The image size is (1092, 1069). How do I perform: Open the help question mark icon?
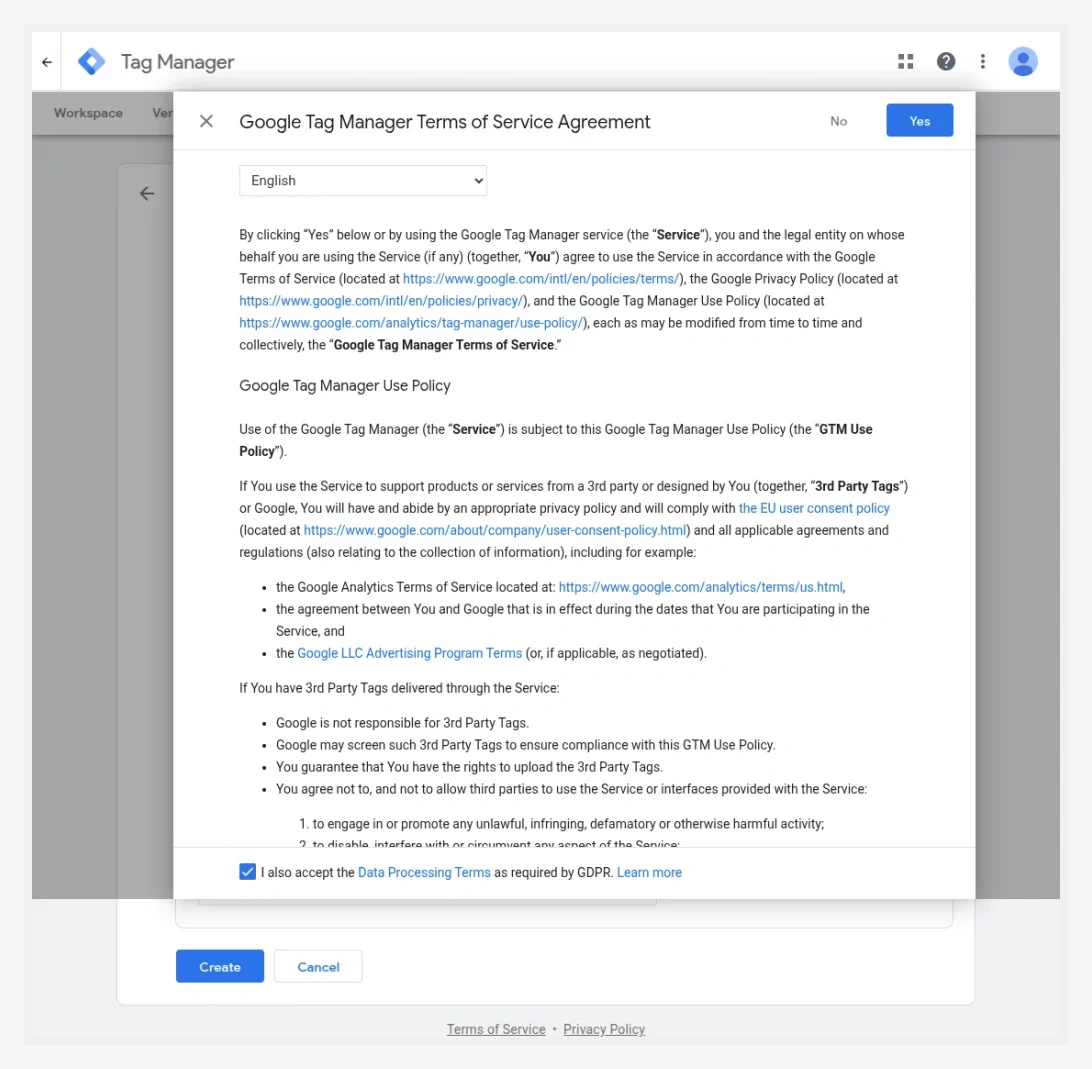[x=946, y=61]
